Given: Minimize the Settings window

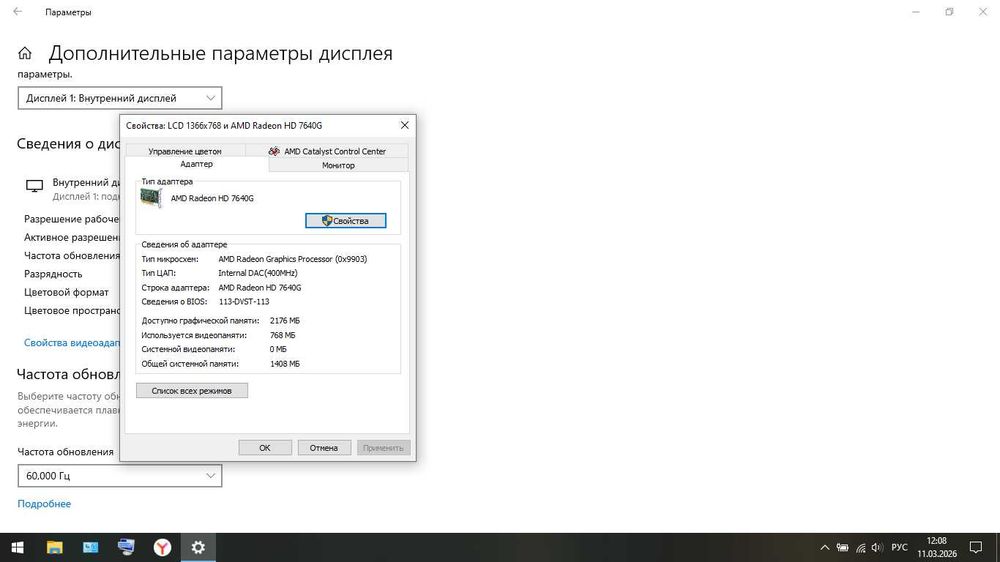Looking at the screenshot, I should coord(916,11).
